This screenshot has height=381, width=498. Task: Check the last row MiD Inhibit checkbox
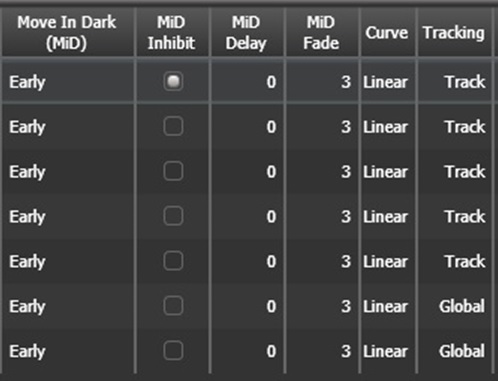point(173,351)
